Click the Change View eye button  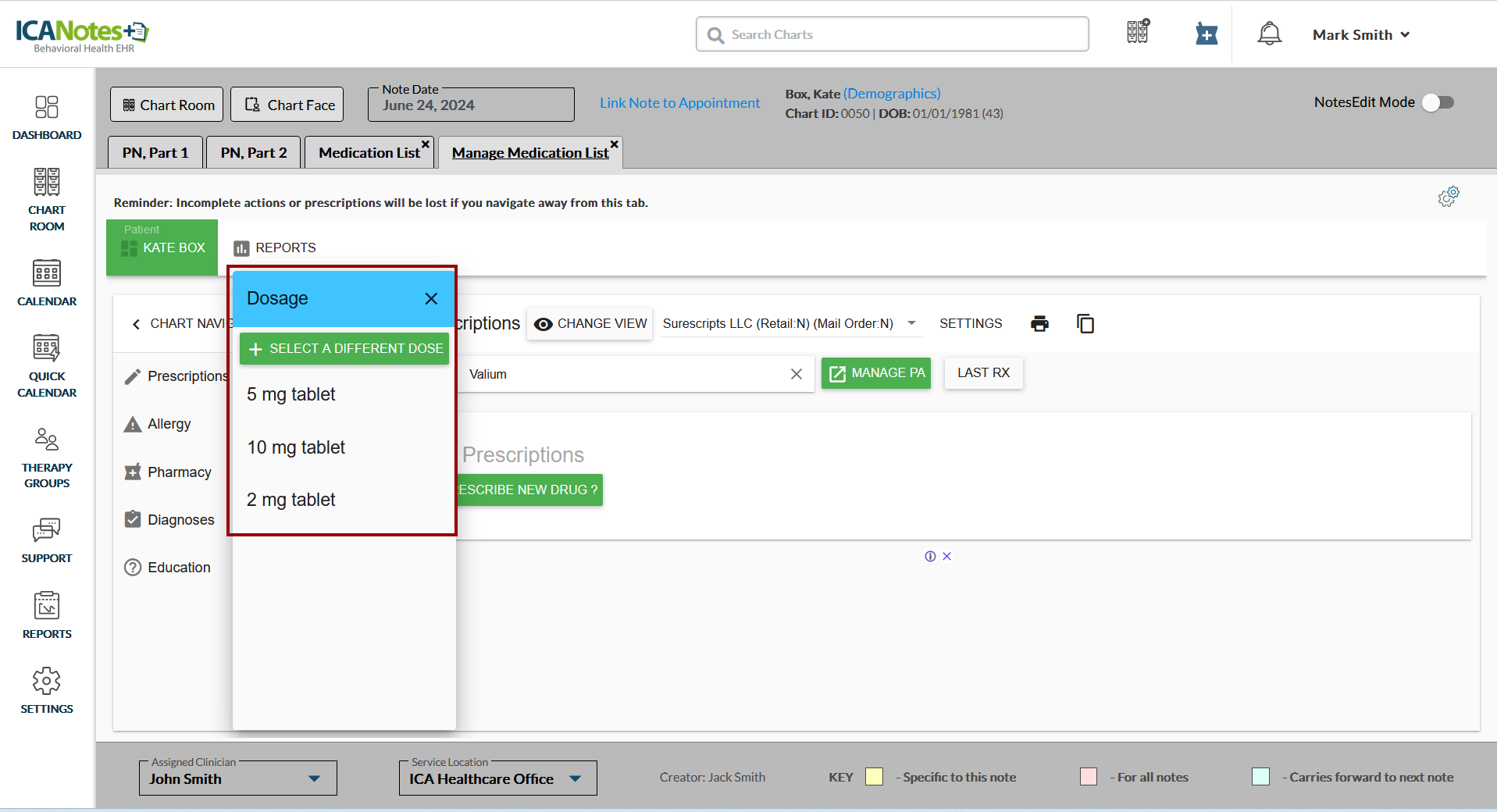591,323
